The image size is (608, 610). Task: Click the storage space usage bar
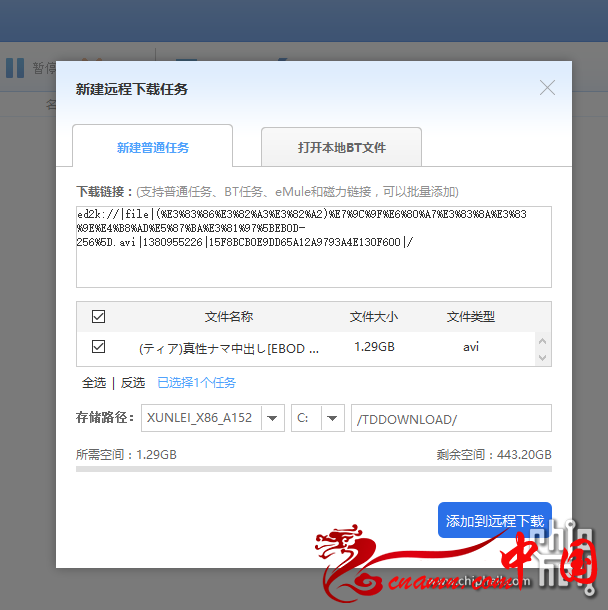click(313, 467)
